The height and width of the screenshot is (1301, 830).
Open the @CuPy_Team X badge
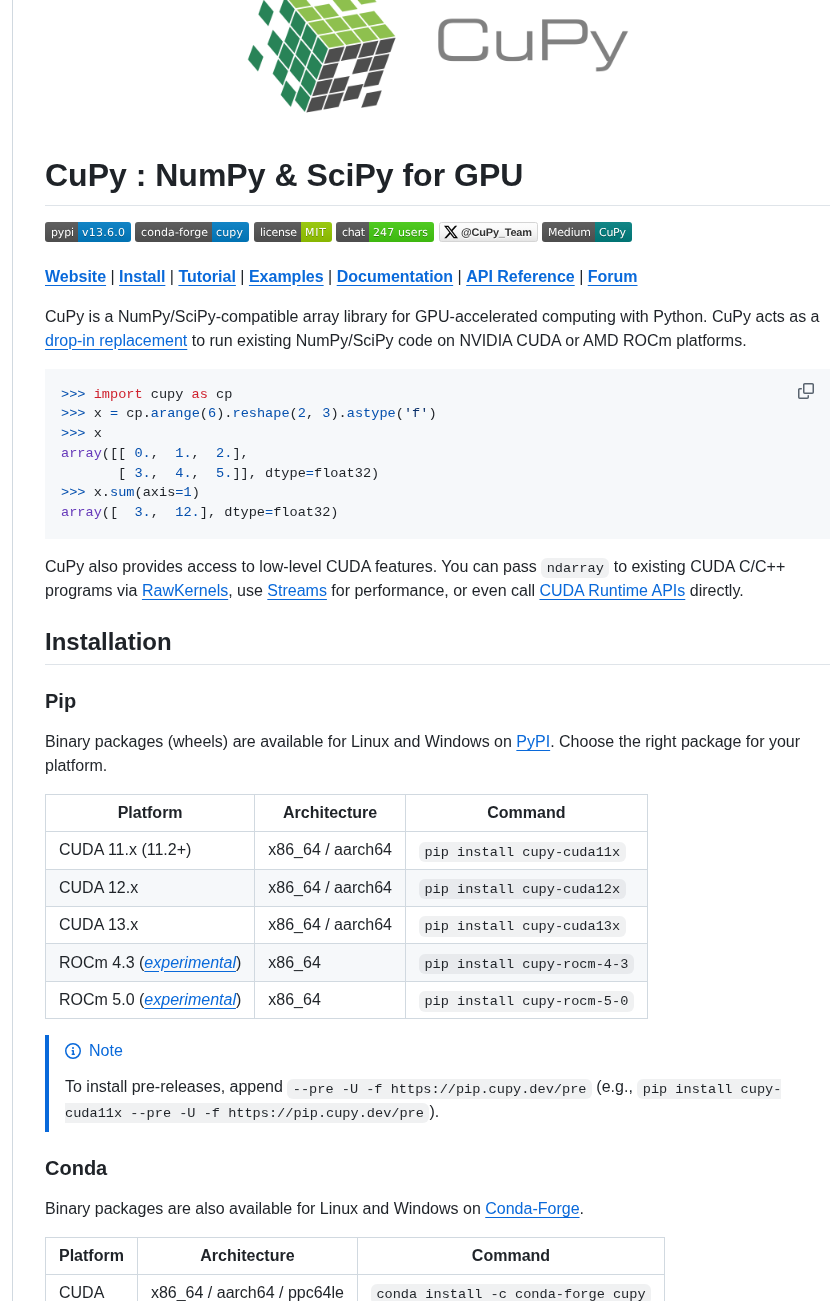488,232
